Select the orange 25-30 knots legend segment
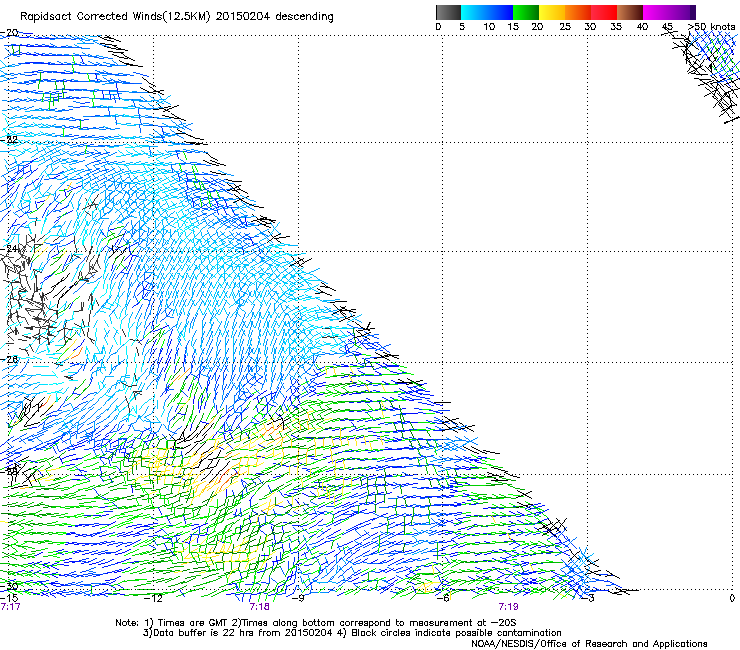Image resolution: width=740 pixels, height=650 pixels. [578, 12]
